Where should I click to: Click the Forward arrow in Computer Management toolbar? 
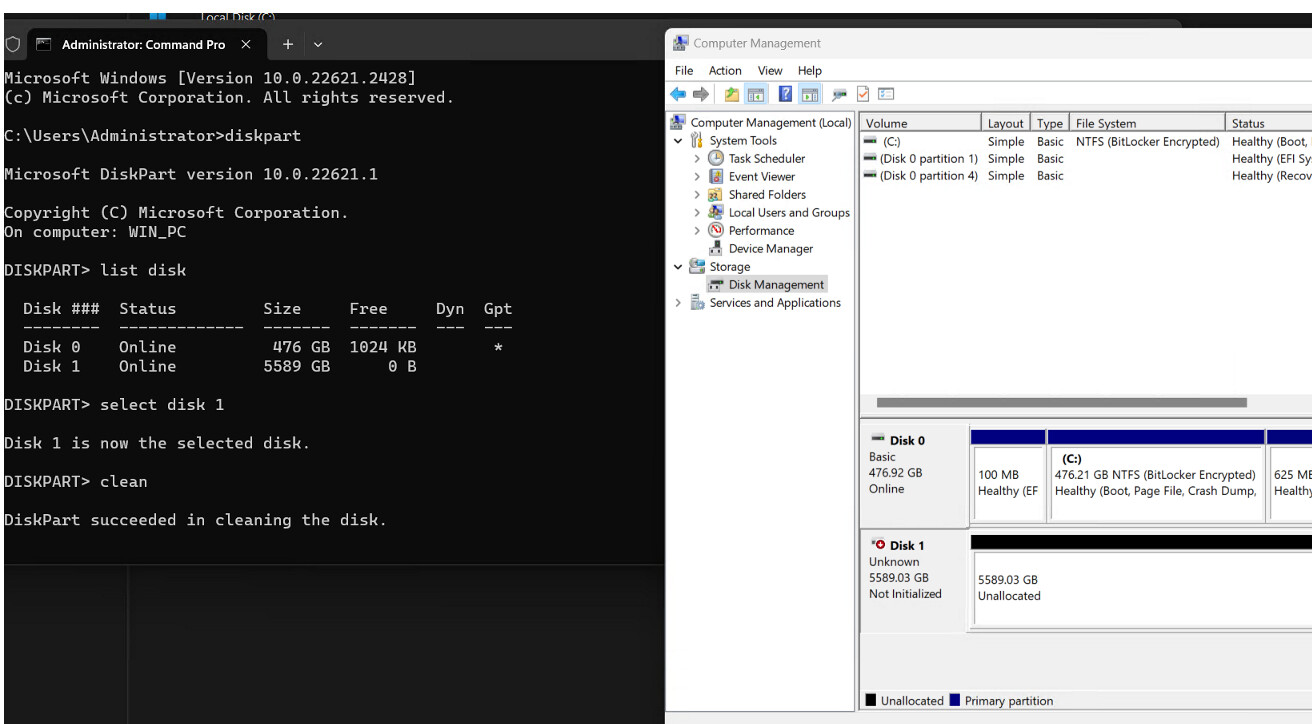pos(701,94)
